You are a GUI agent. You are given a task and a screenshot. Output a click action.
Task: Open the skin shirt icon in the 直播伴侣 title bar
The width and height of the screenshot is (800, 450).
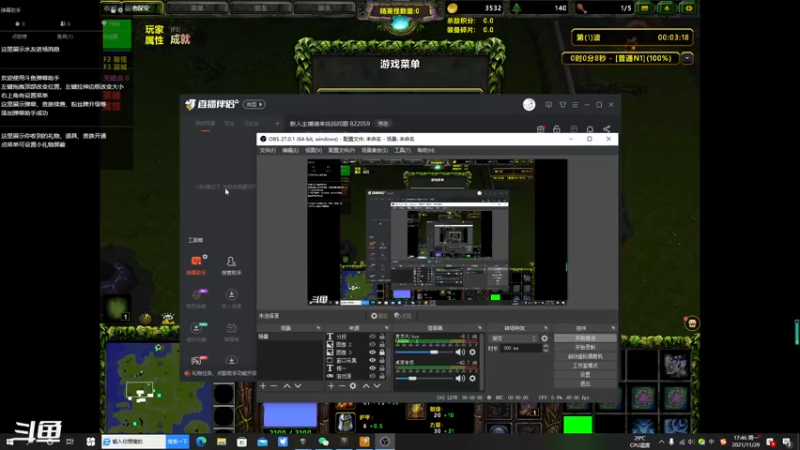(563, 105)
